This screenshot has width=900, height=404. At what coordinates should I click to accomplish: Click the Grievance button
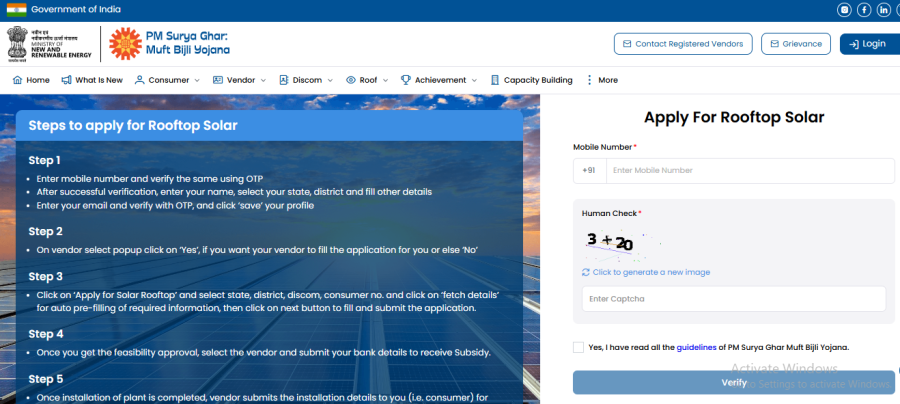[x=796, y=44]
